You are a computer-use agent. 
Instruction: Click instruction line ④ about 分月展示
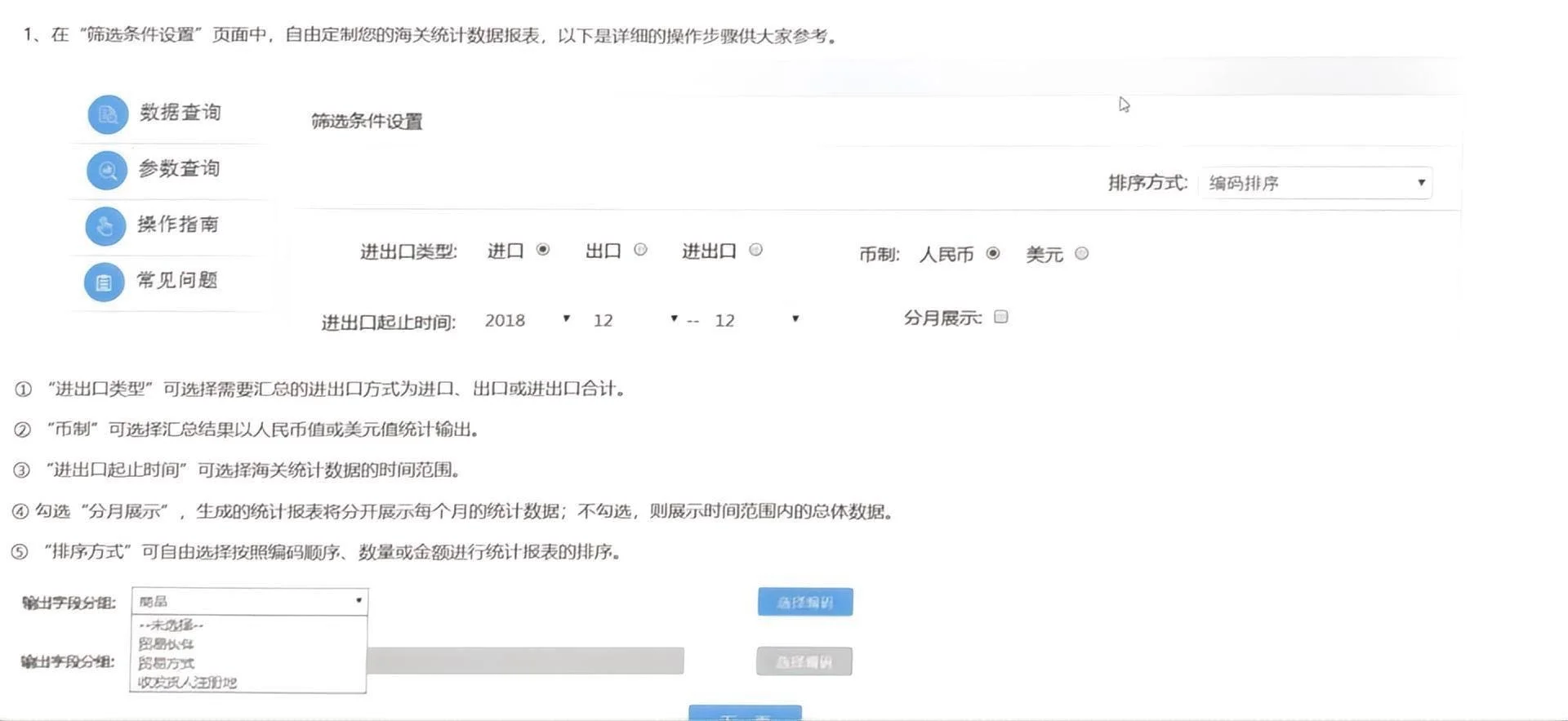pos(452,511)
